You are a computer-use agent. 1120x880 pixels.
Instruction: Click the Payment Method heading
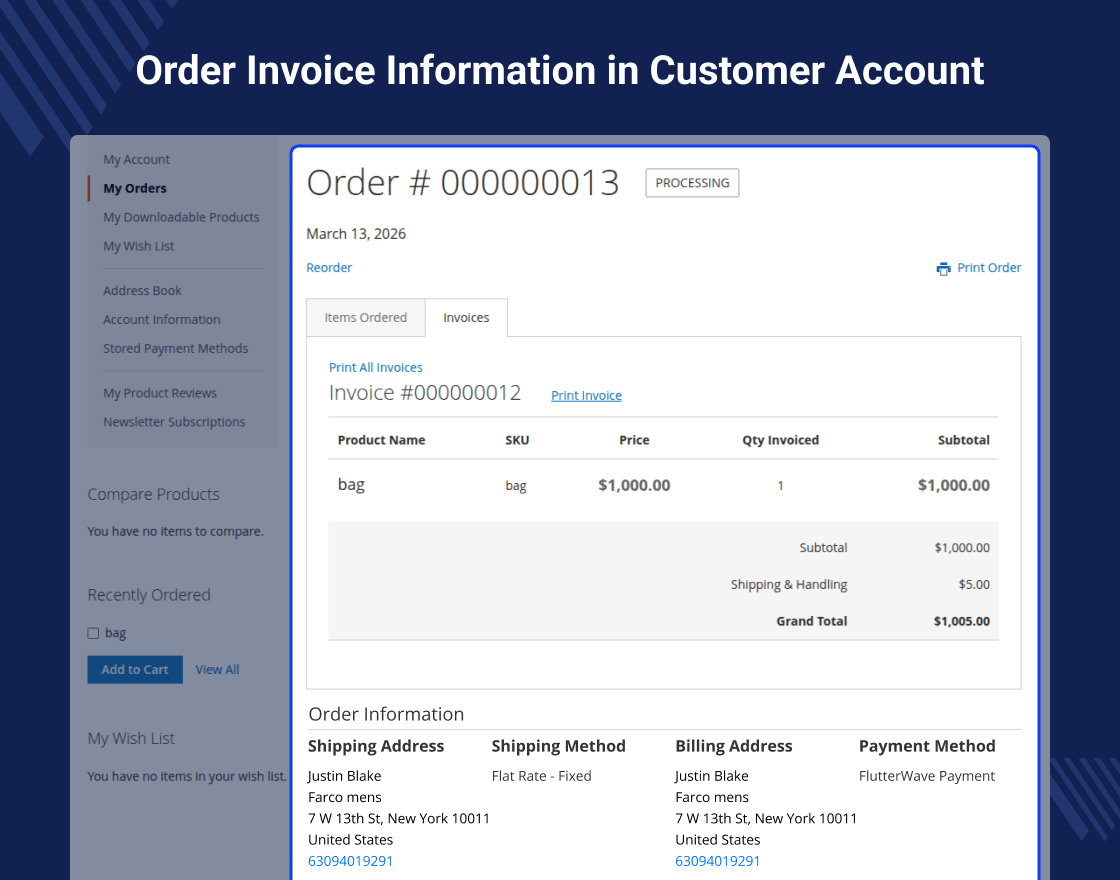pyautogui.click(x=927, y=746)
